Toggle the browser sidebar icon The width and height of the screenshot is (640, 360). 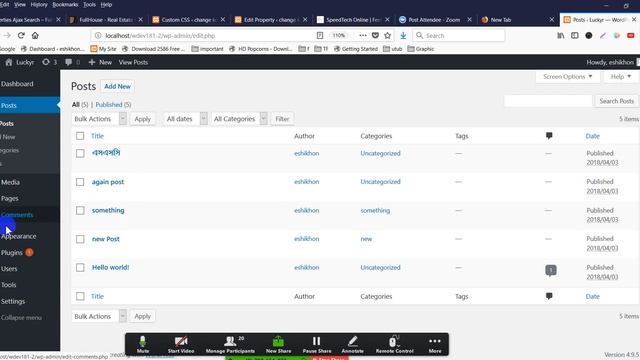[575, 36]
